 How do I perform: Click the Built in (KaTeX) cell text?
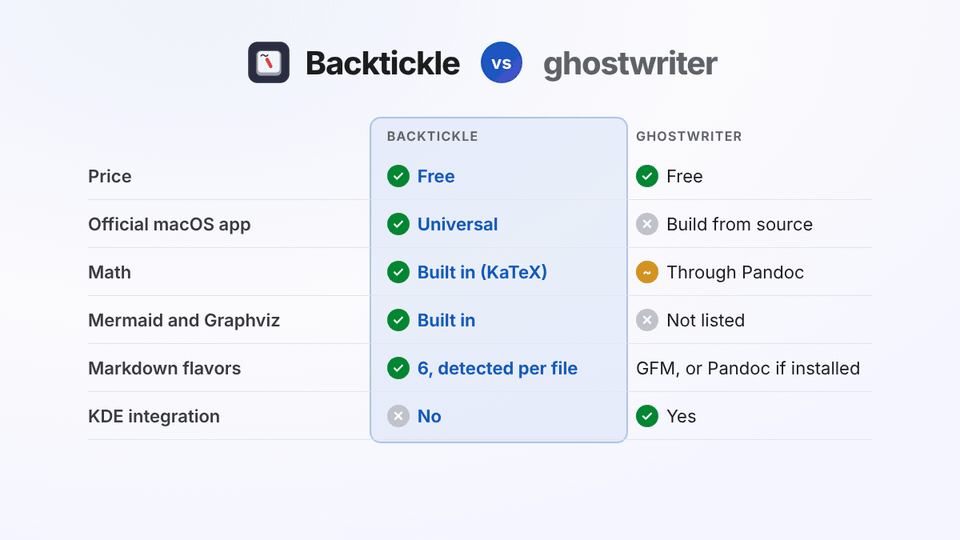[x=482, y=272]
